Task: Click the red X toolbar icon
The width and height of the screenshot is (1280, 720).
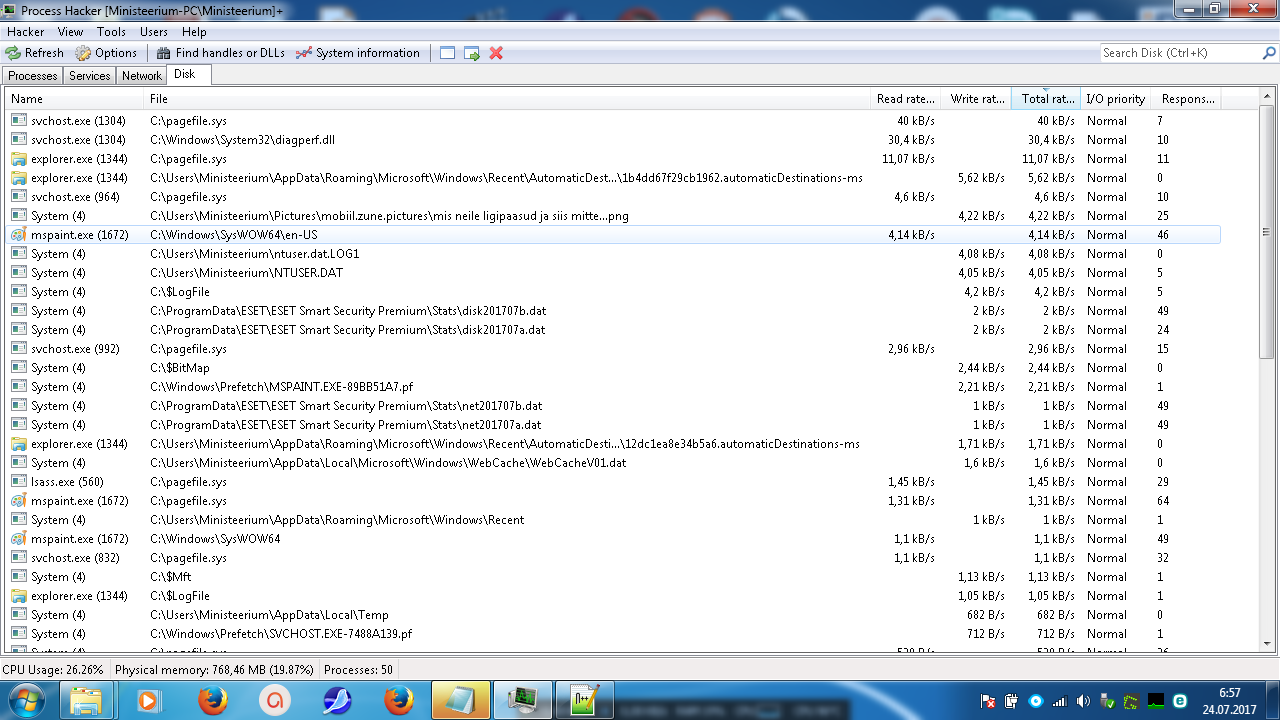Action: [x=496, y=53]
